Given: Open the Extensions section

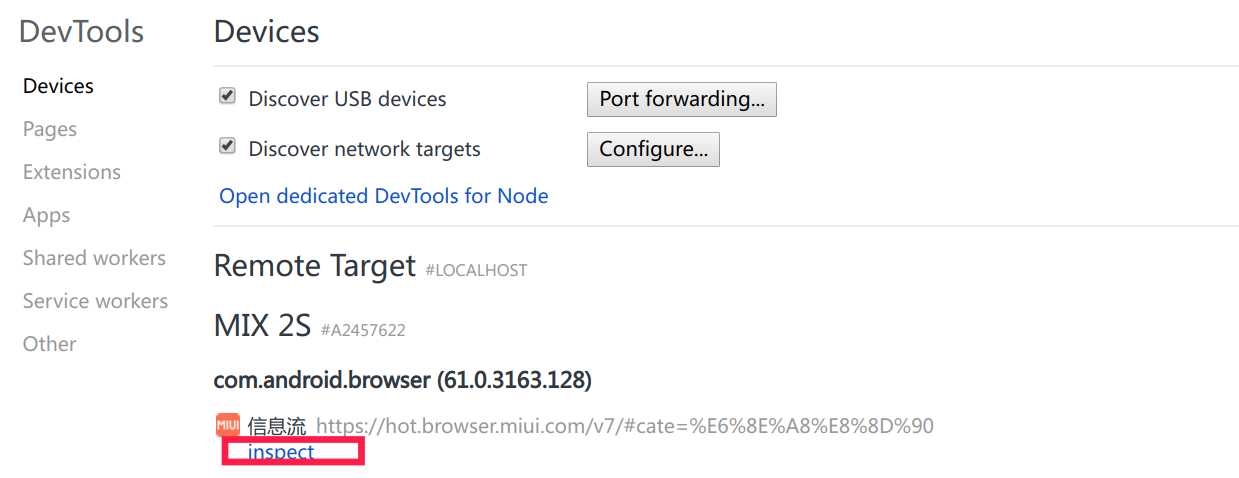Looking at the screenshot, I should point(72,172).
